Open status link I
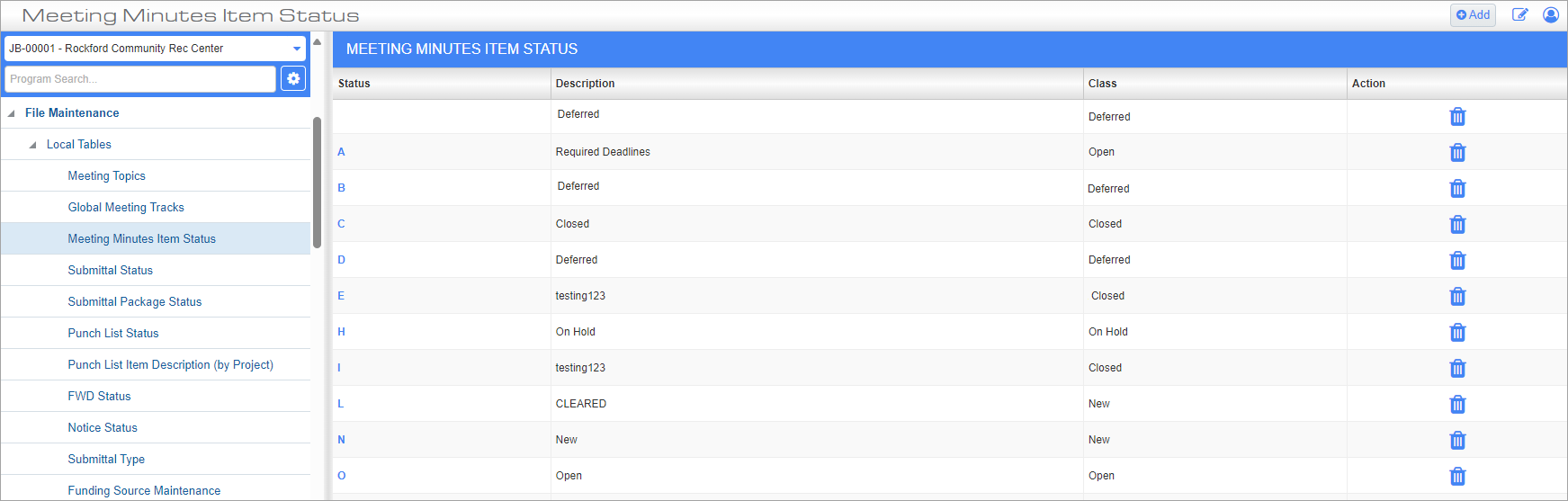This screenshot has height=501, width=1568. click(x=339, y=368)
